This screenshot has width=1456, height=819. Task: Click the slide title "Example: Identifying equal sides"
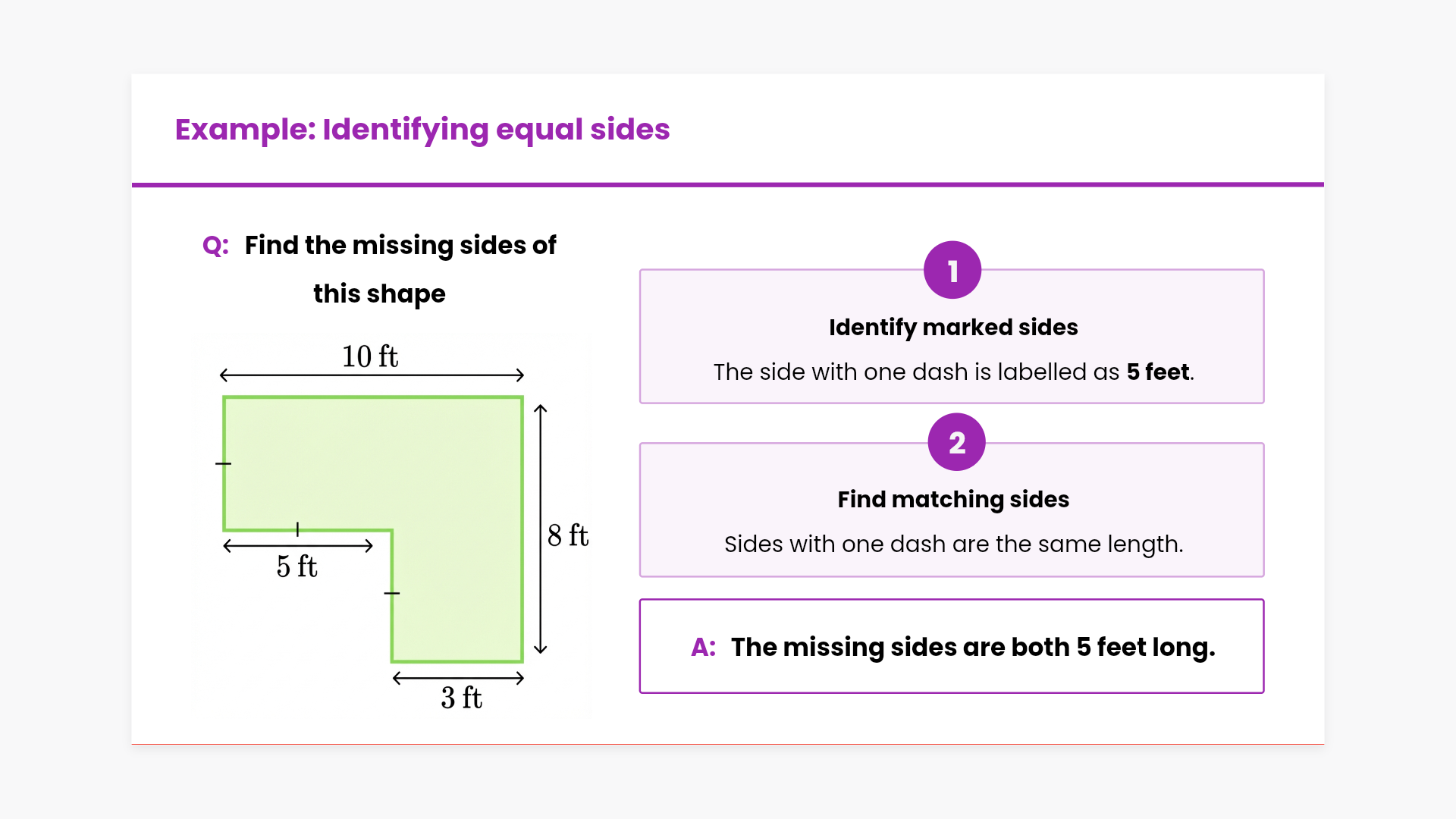click(422, 129)
